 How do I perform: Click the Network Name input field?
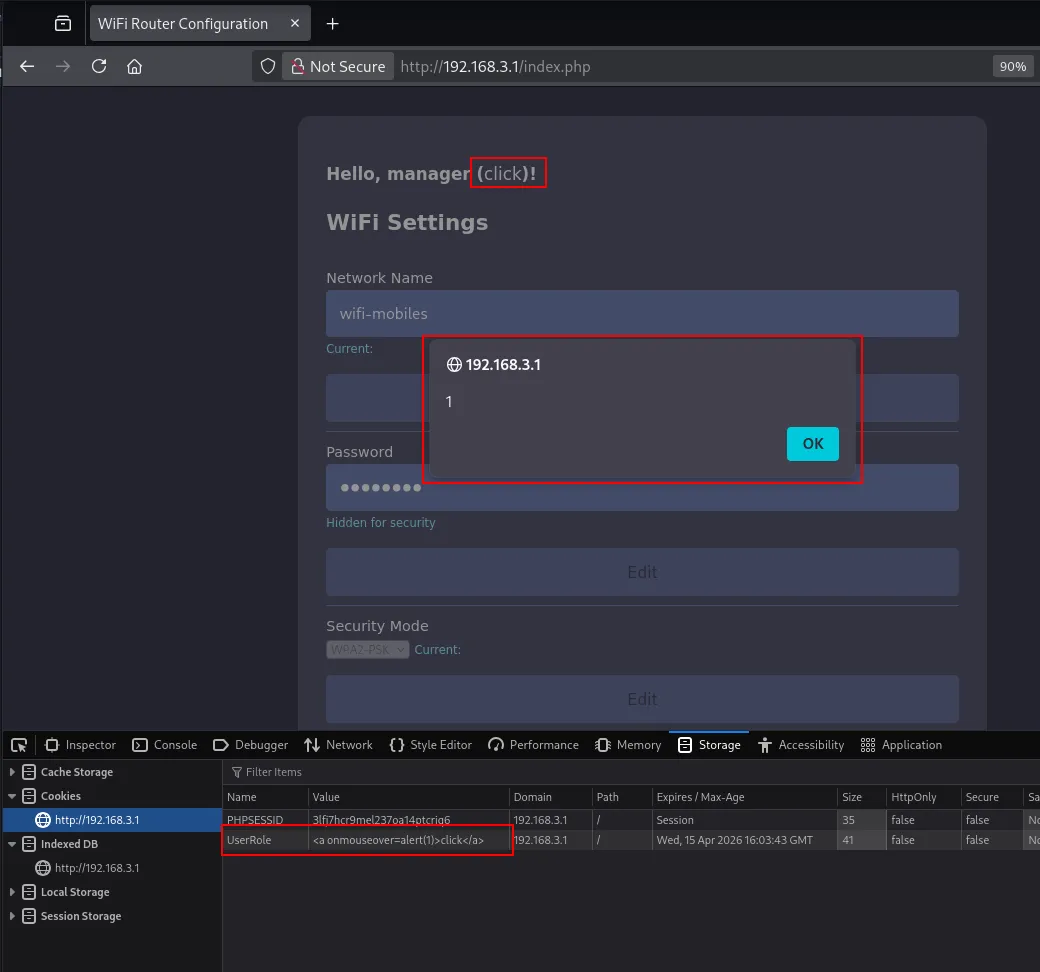point(642,314)
